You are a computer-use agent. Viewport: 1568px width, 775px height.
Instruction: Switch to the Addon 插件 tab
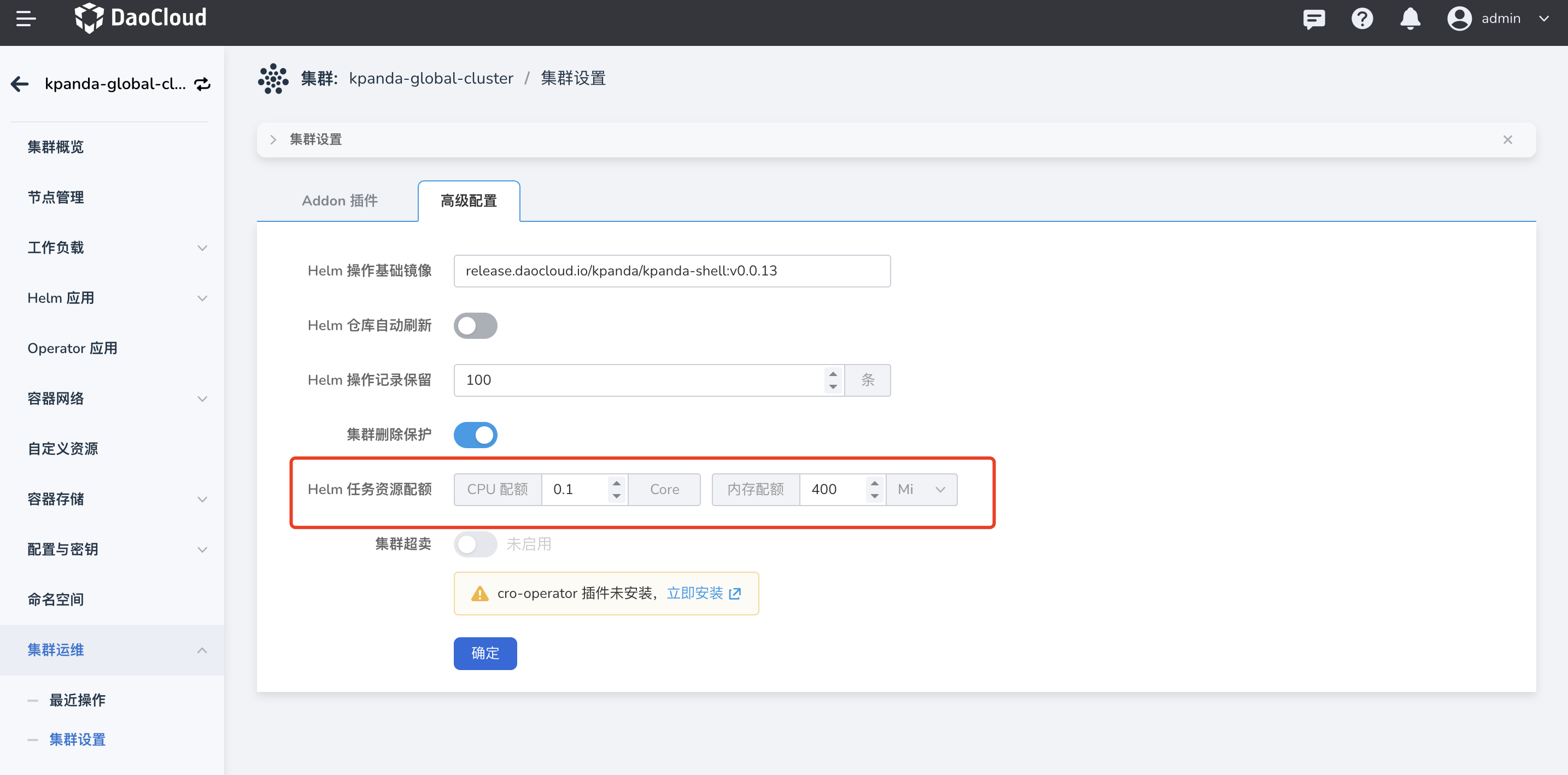pyautogui.click(x=339, y=201)
